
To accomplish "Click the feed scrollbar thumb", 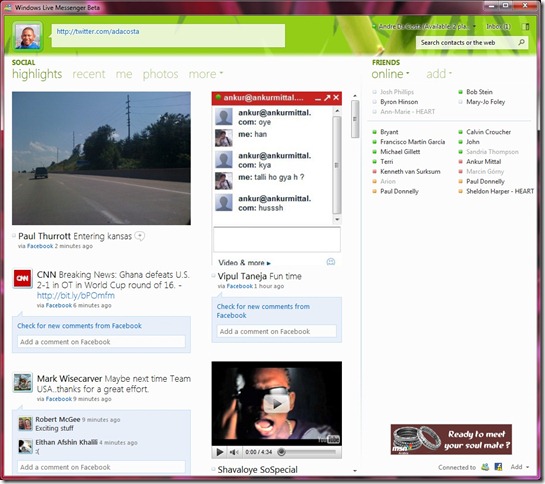I will tap(355, 119).
